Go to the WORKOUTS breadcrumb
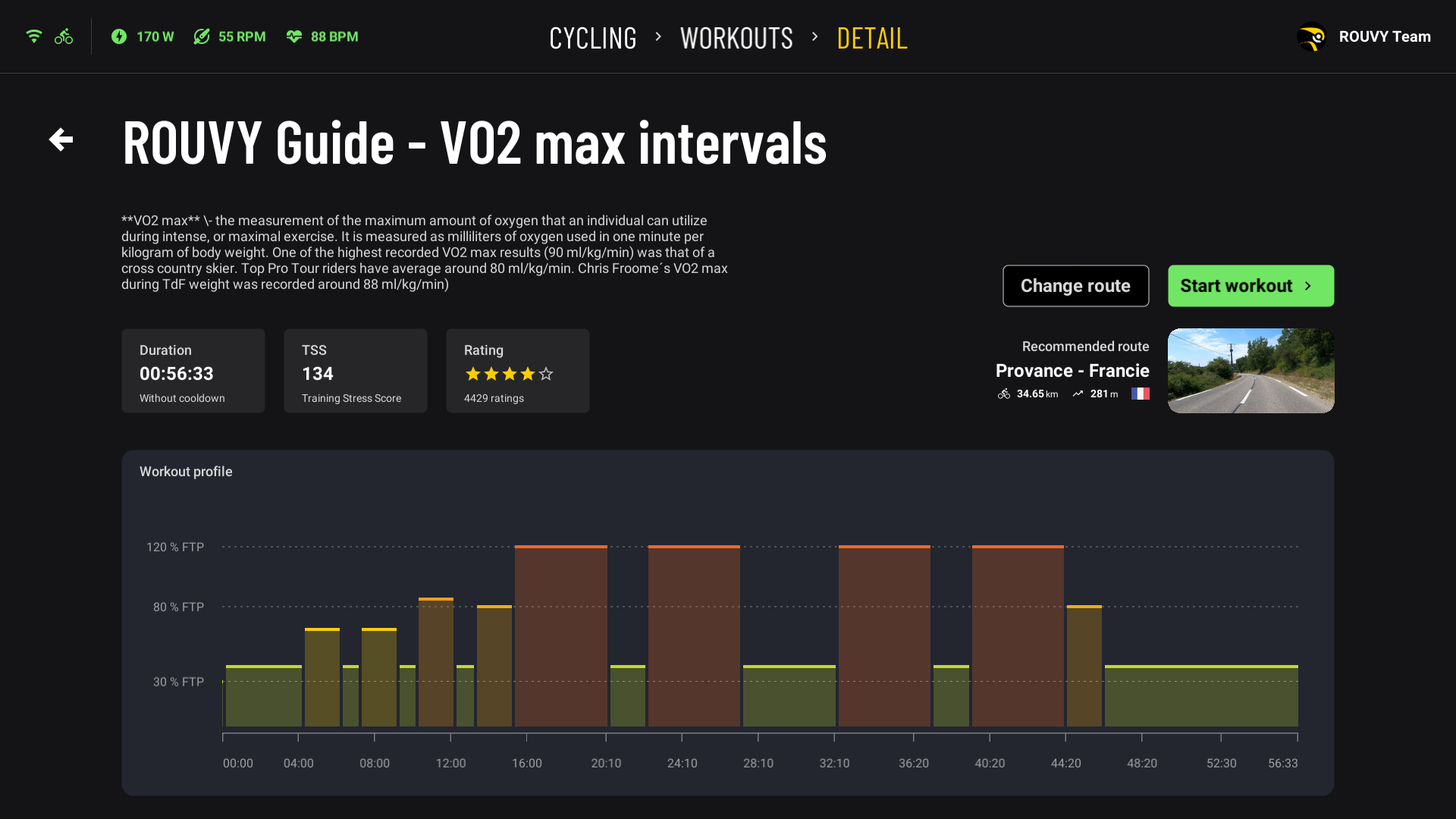1456x819 pixels. tap(736, 38)
